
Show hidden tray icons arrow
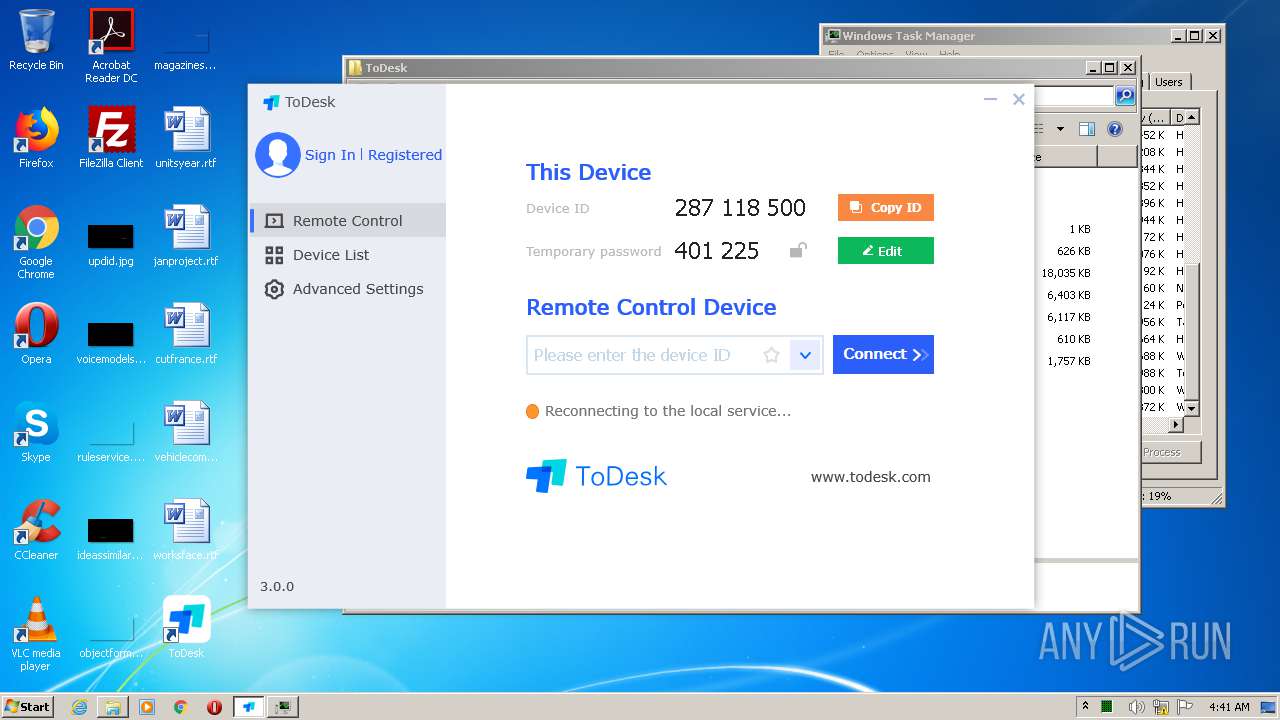pyautogui.click(x=1085, y=706)
